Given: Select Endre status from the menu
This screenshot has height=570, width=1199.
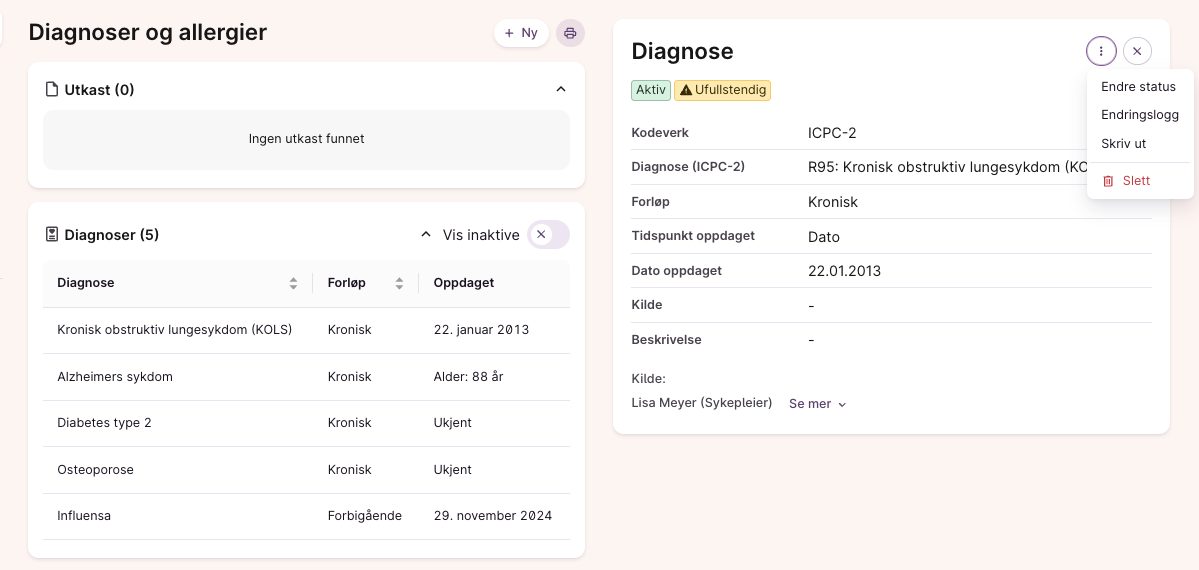Looking at the screenshot, I should pos(1138,87).
